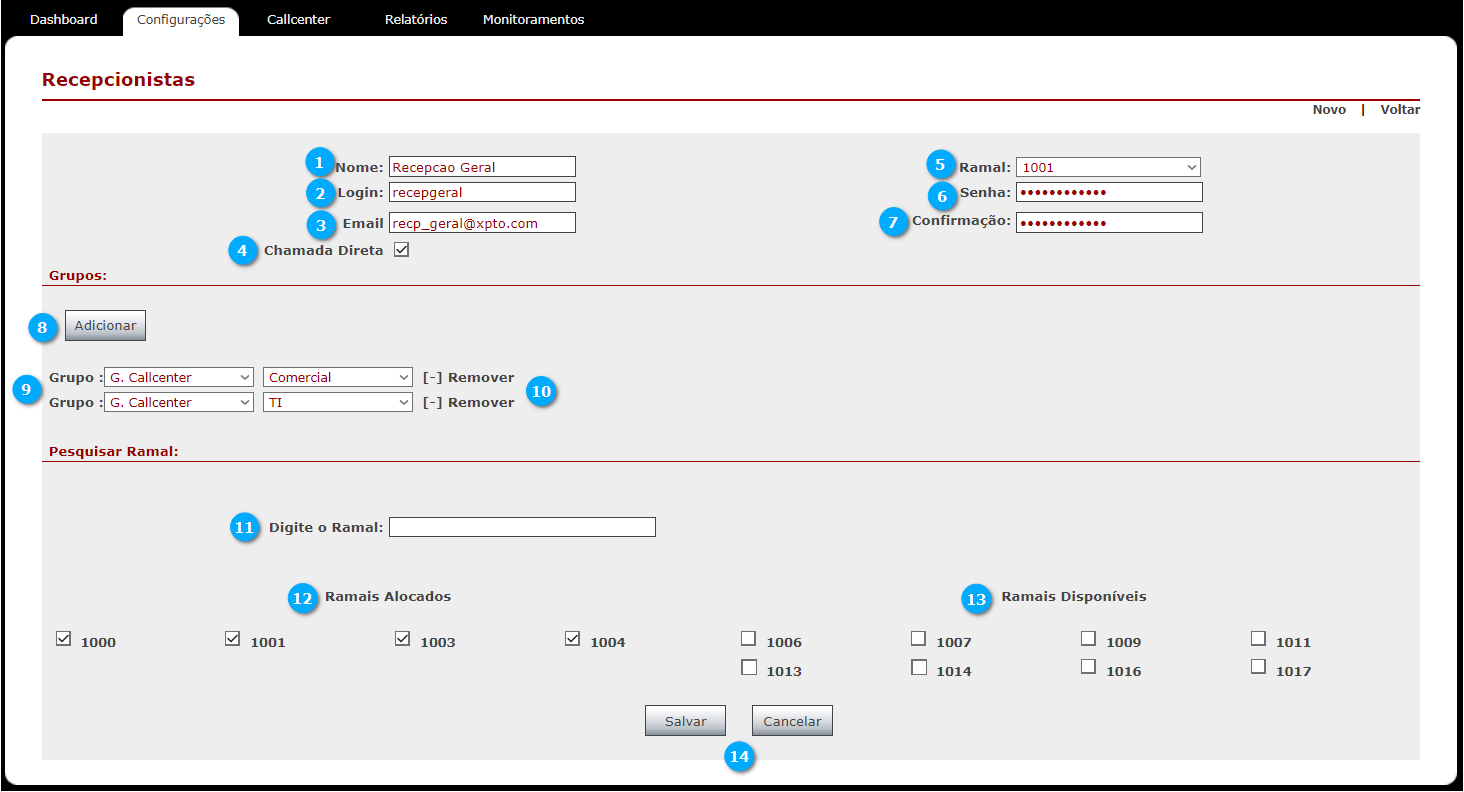
Task: Uncheck allocated ramal 1000
Action: [x=64, y=638]
